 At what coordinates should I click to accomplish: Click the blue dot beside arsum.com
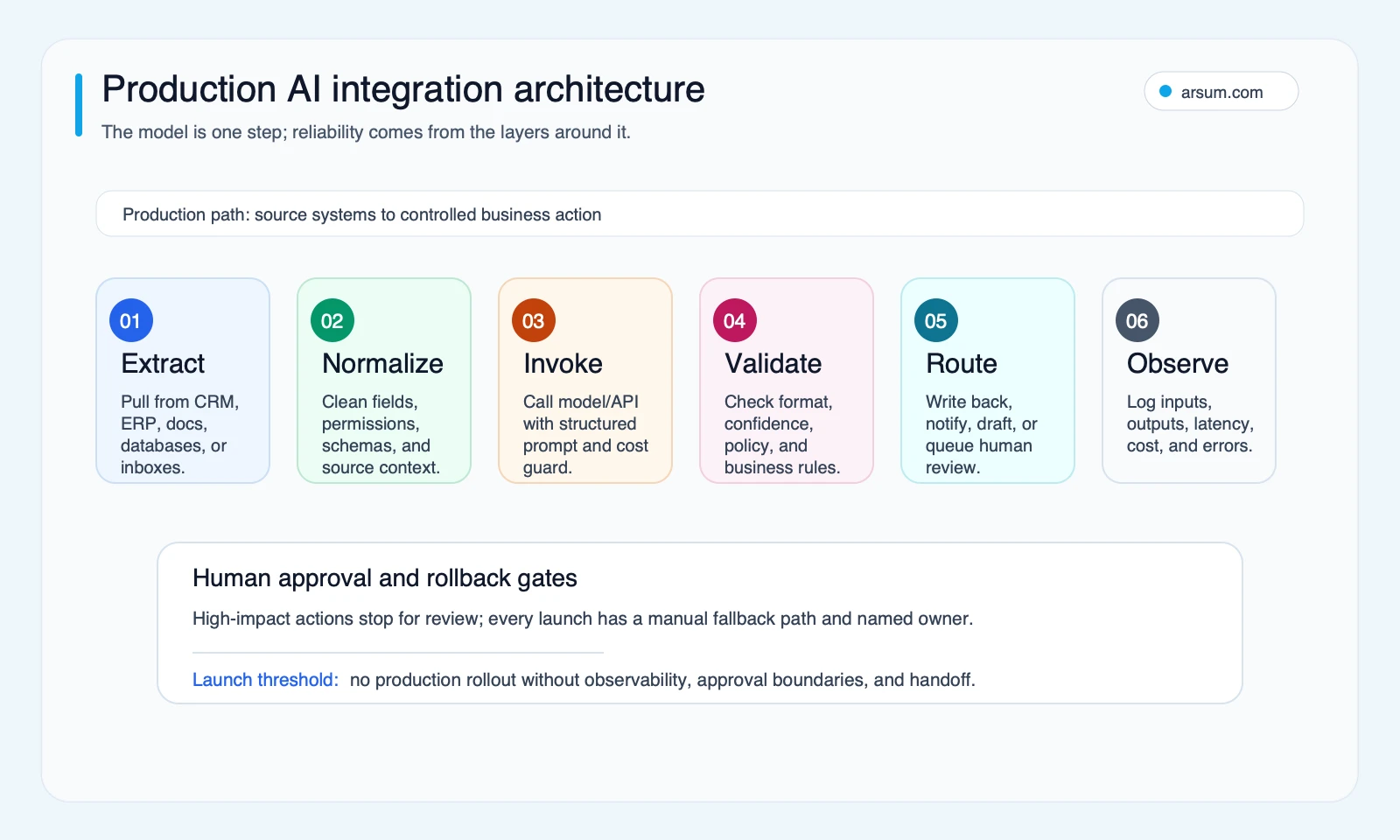click(1165, 91)
